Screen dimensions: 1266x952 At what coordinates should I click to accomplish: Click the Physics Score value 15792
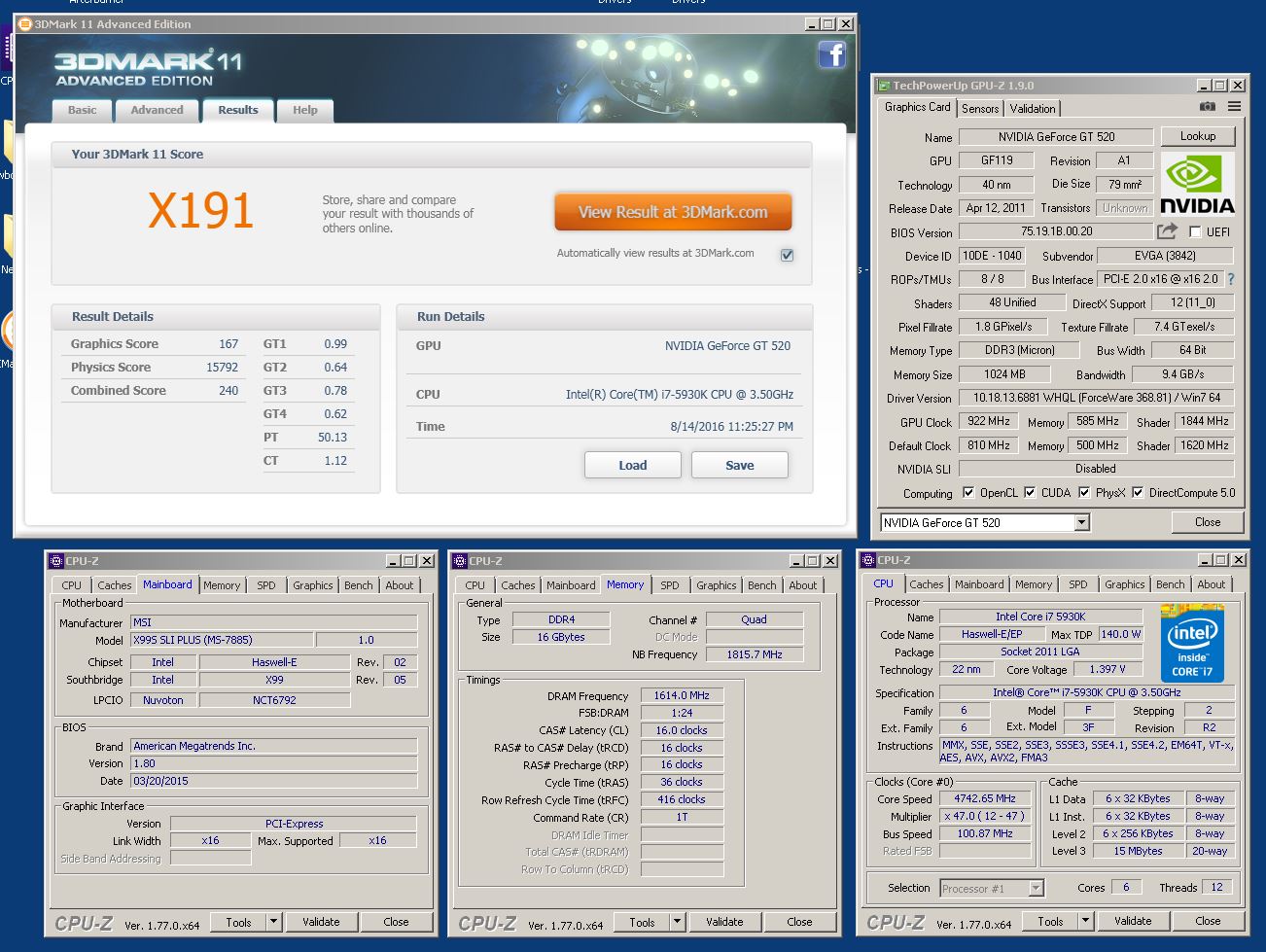point(222,368)
